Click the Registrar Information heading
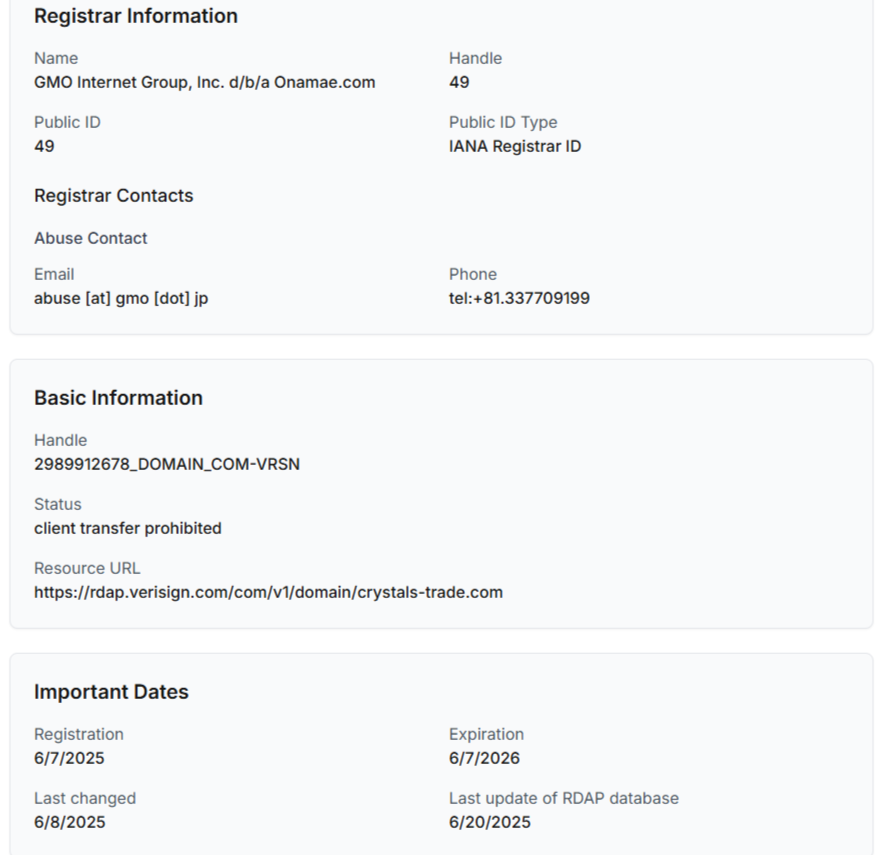Screen dimensions: 877x855 coord(136,16)
